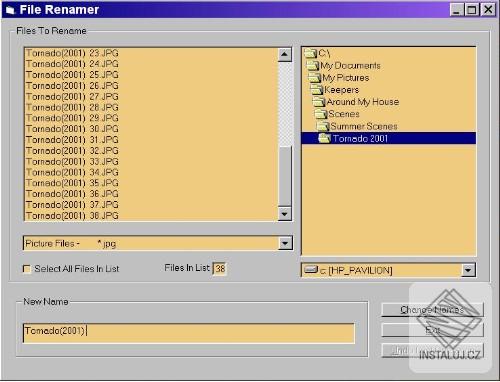Click the Files In List count box
This screenshot has width=500, height=382.
[x=220, y=268]
